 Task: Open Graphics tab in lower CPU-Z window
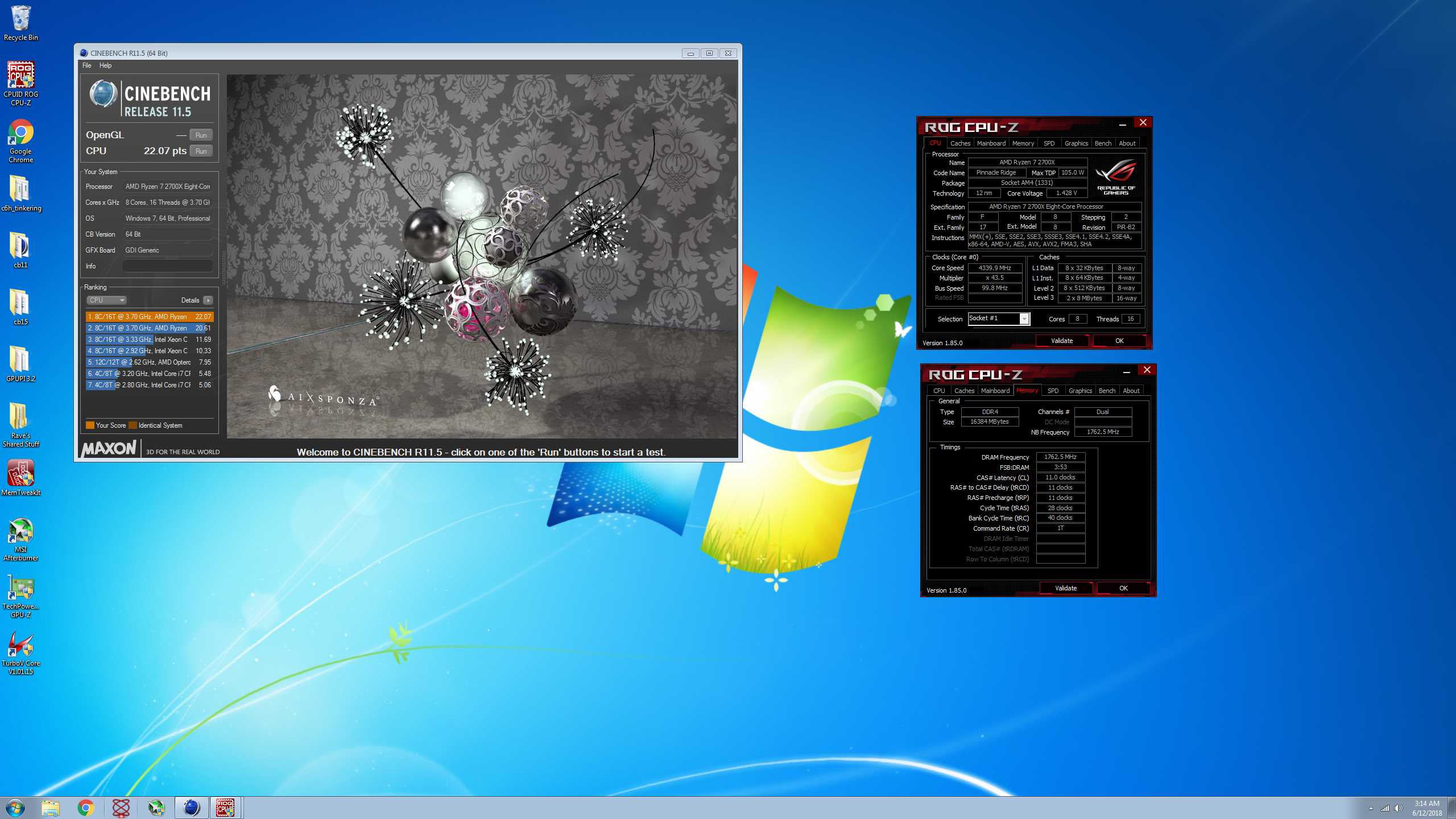pyautogui.click(x=1080, y=391)
